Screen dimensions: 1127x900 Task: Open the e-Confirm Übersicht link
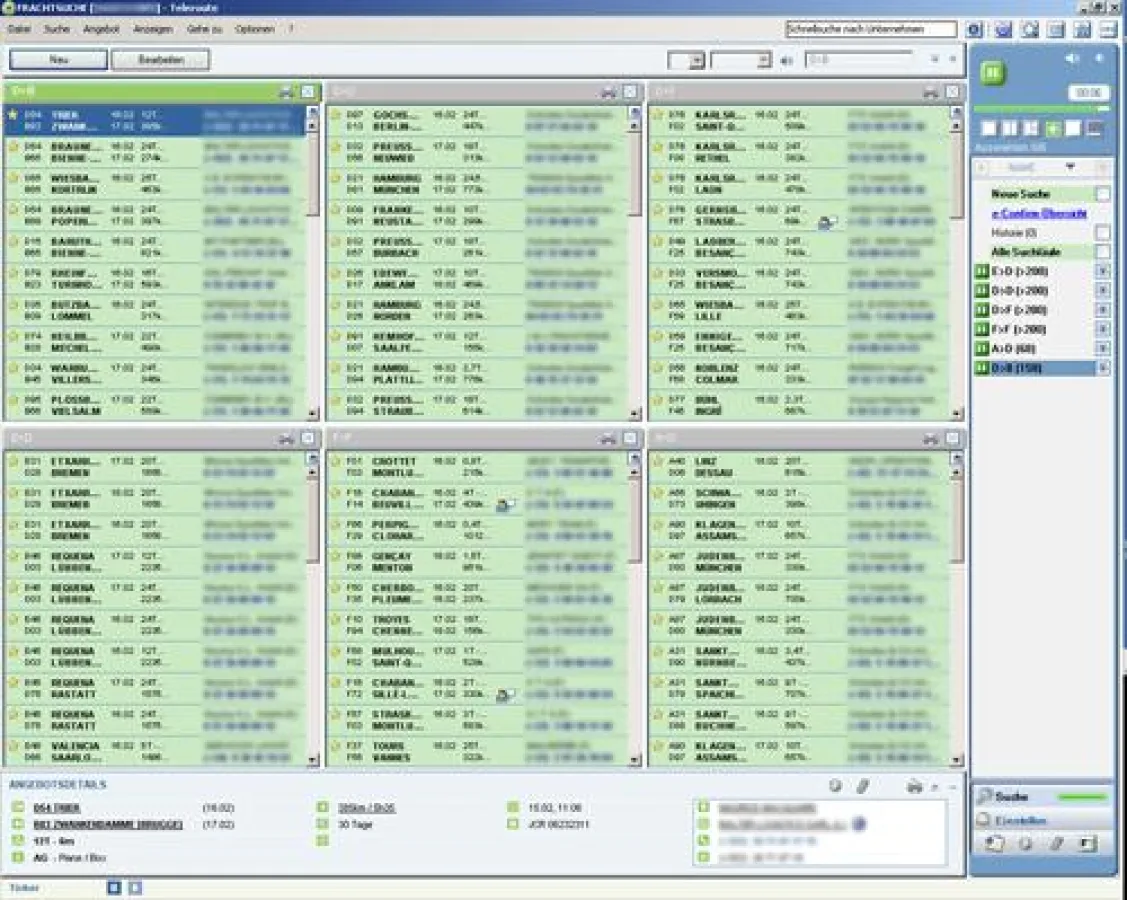click(x=1037, y=213)
